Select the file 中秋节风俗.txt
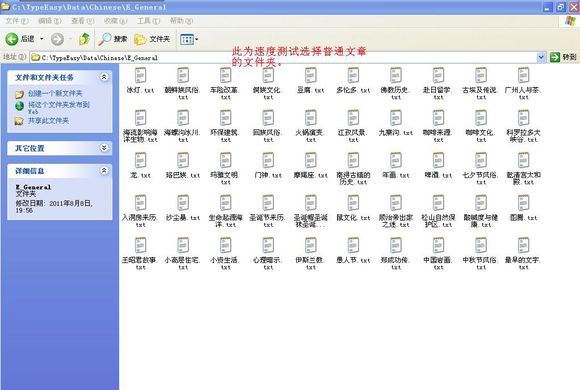Viewport: 580px width, 390px height. 480,253
